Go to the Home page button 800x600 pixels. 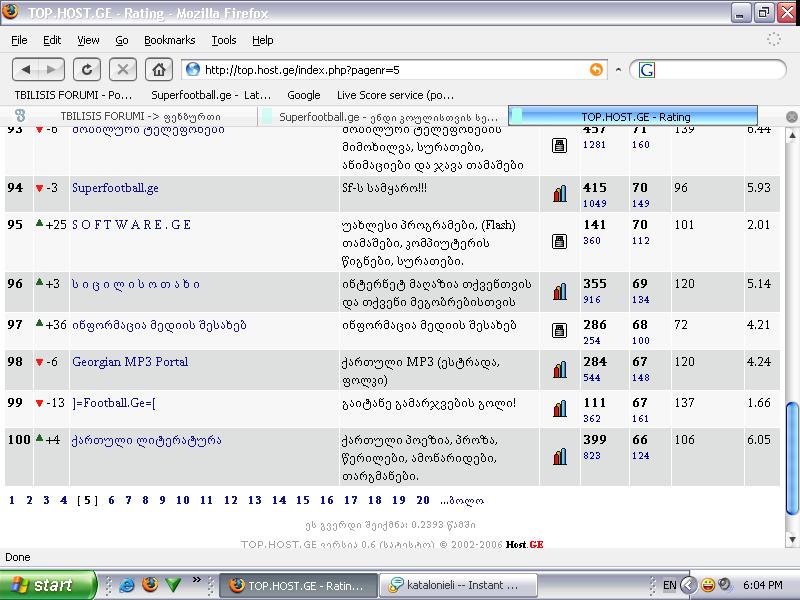coord(159,69)
